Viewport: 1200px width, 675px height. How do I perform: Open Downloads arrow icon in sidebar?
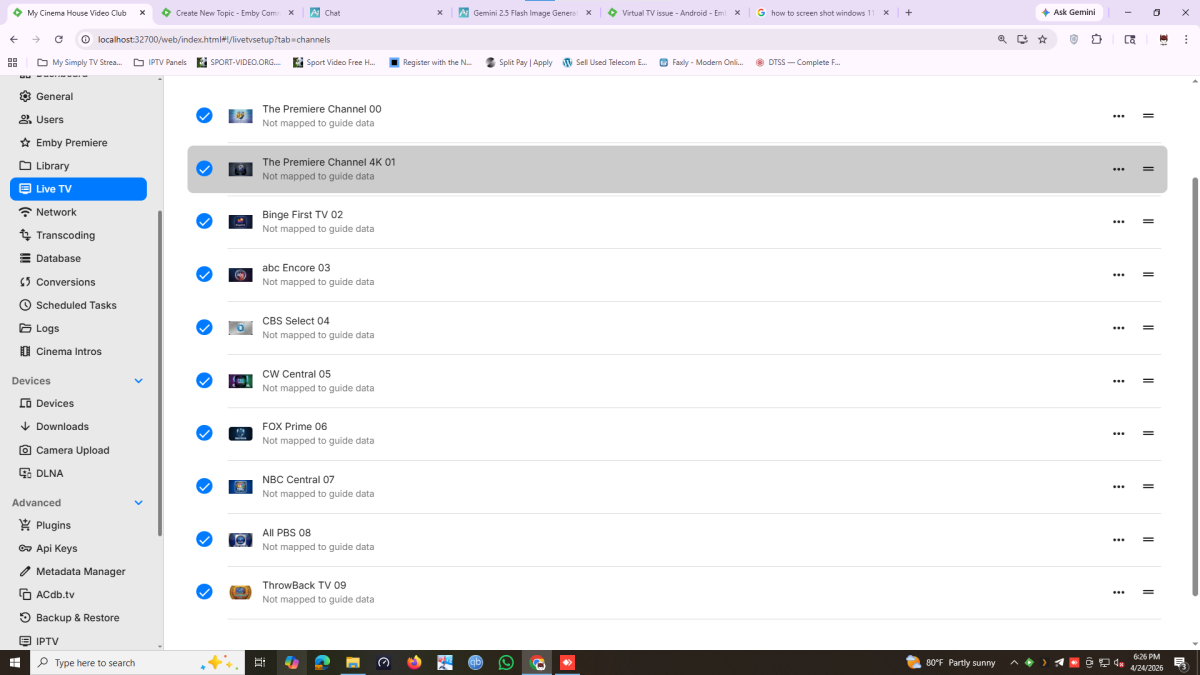26,427
